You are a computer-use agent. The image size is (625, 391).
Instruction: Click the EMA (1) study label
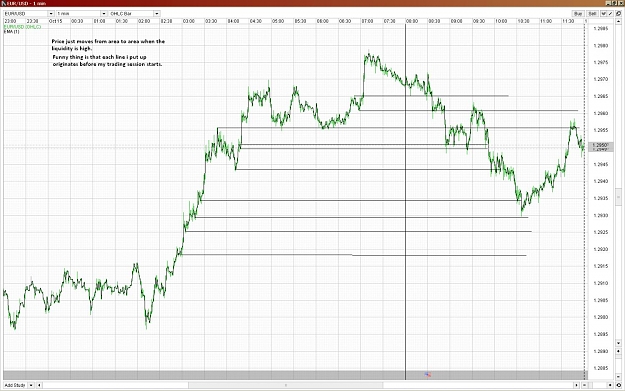(x=11, y=31)
